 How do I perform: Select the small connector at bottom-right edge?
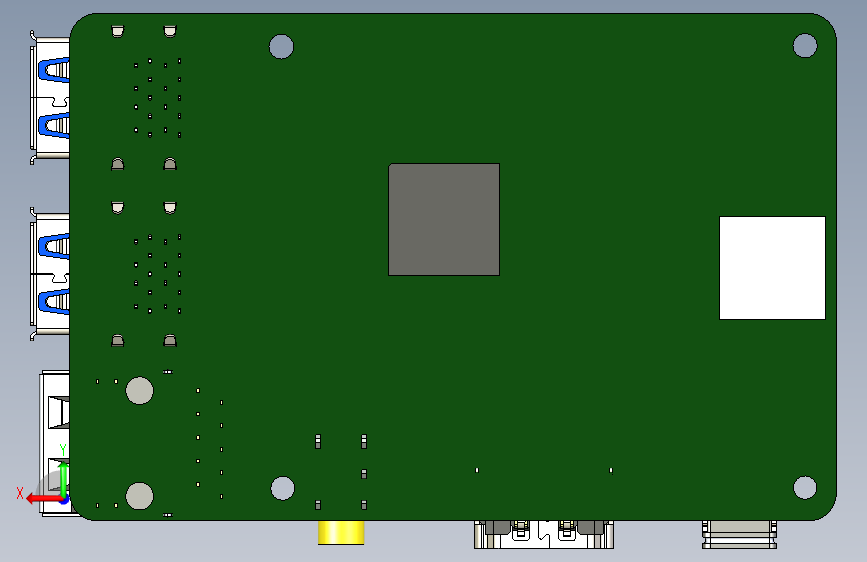point(739,534)
